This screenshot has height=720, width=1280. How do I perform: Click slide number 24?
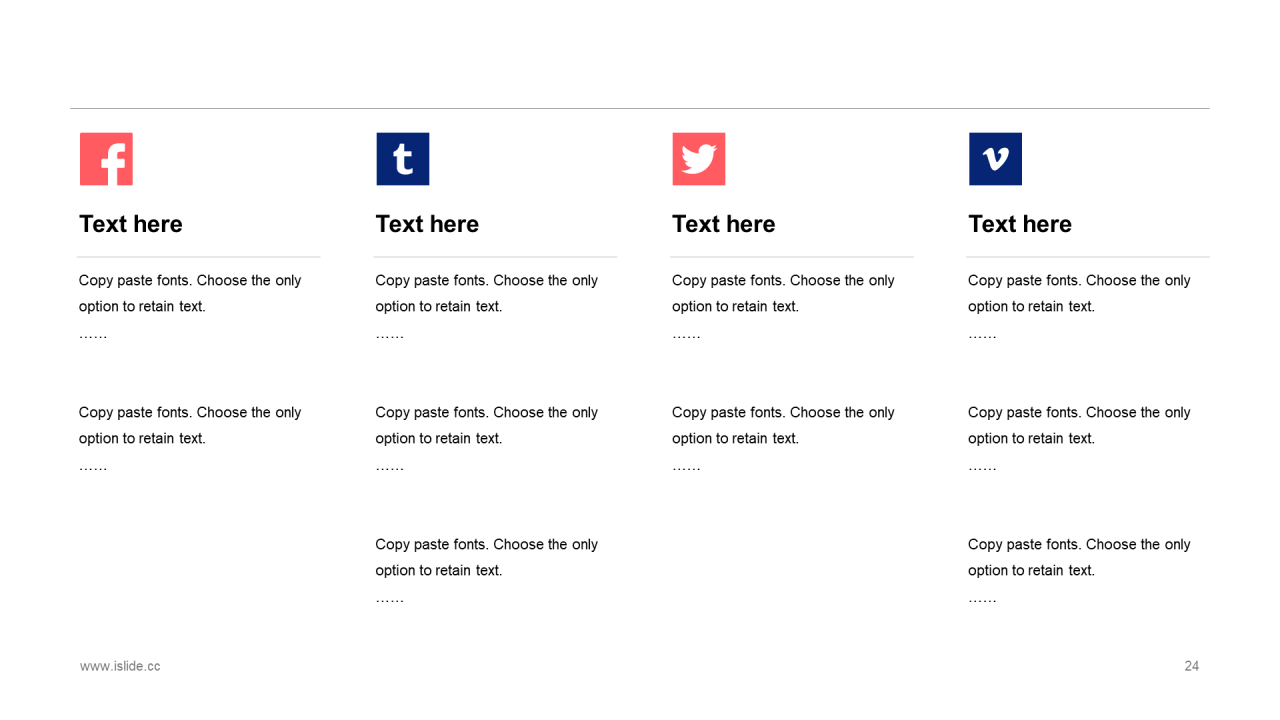pos(1191,666)
